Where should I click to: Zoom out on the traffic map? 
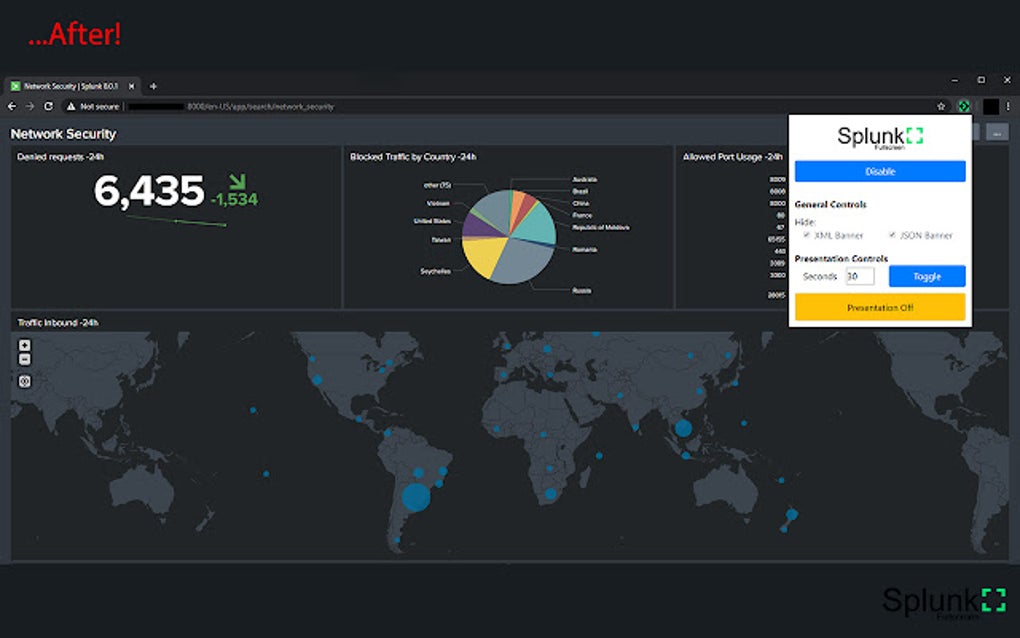[25, 359]
